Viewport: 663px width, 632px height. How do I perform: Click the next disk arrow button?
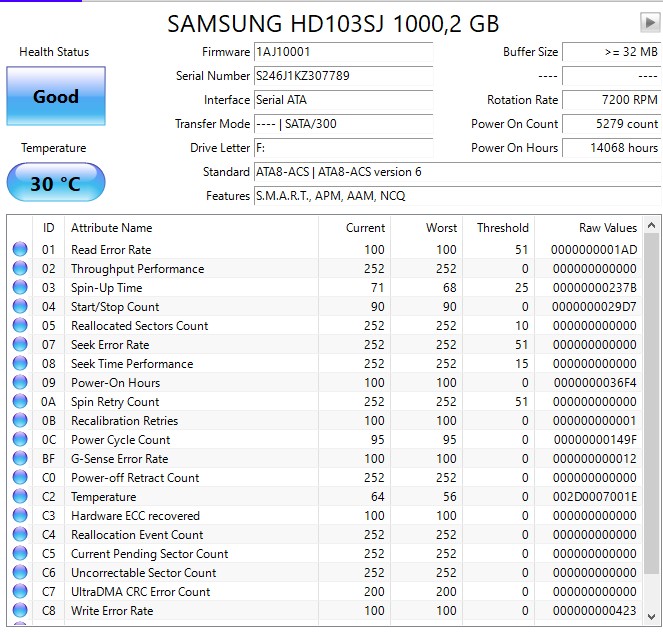pos(649,23)
